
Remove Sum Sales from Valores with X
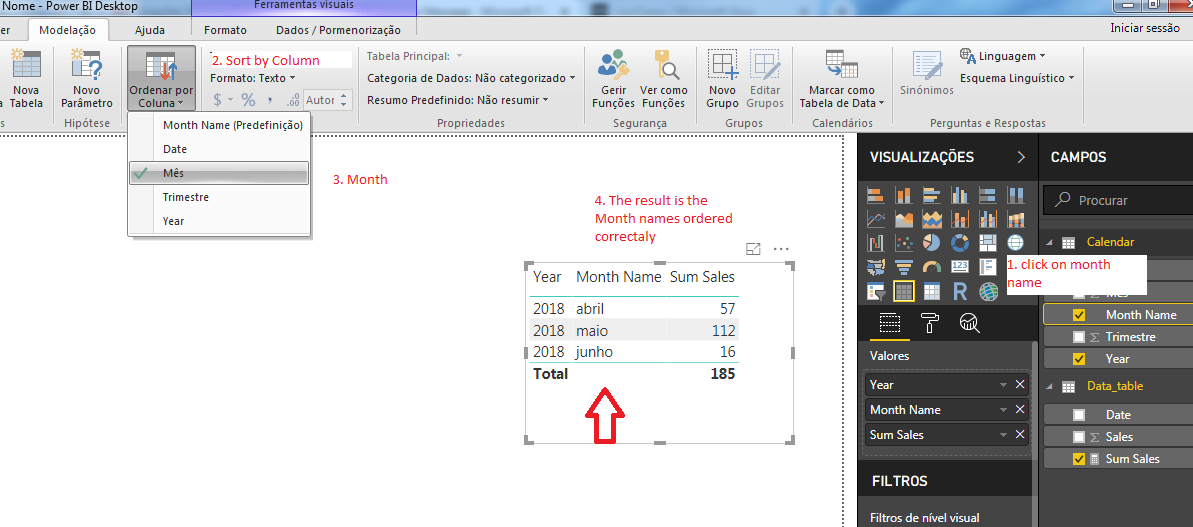(1020, 435)
